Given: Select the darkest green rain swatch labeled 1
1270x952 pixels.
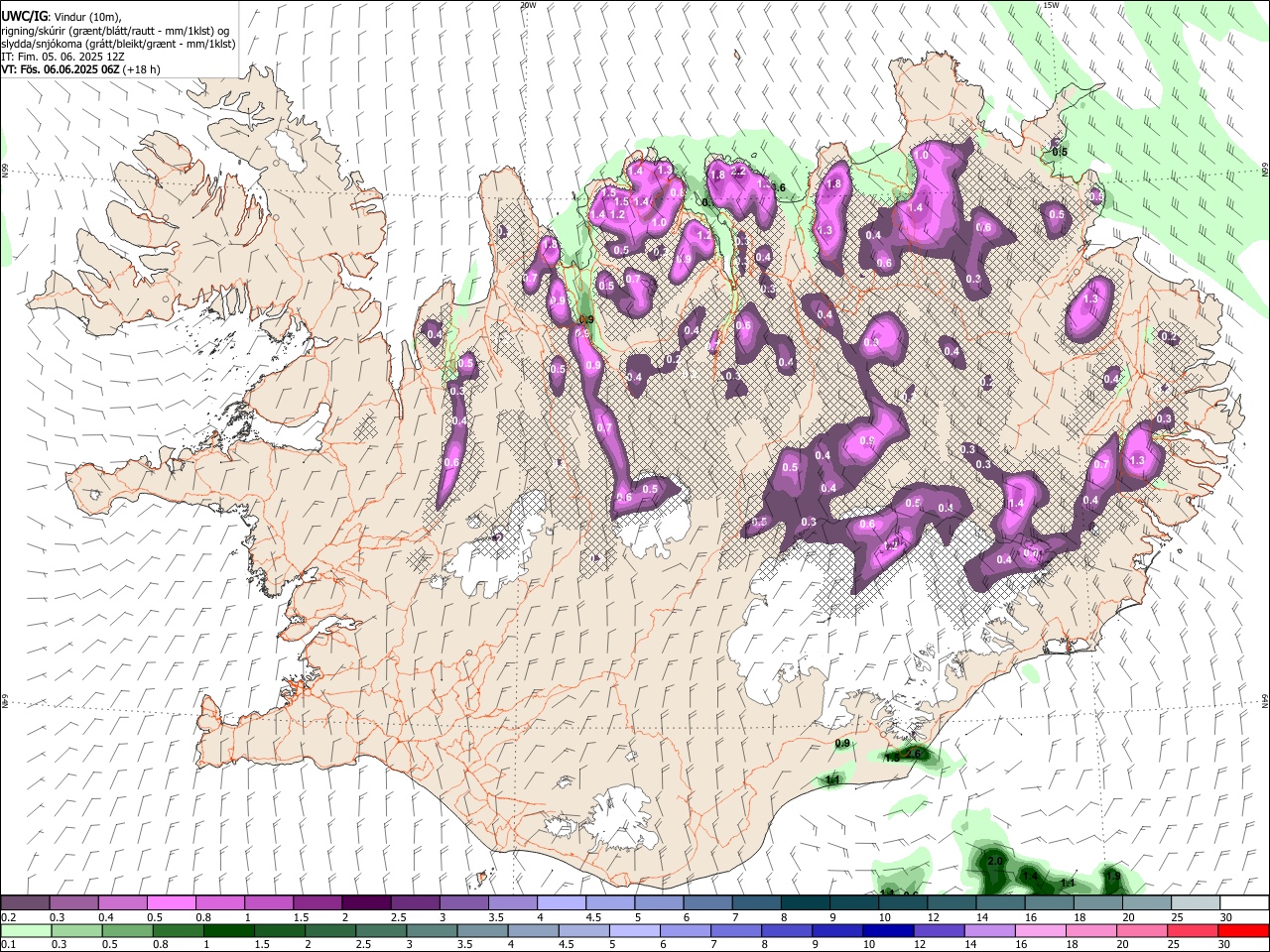Looking at the screenshot, I should 228,930.
